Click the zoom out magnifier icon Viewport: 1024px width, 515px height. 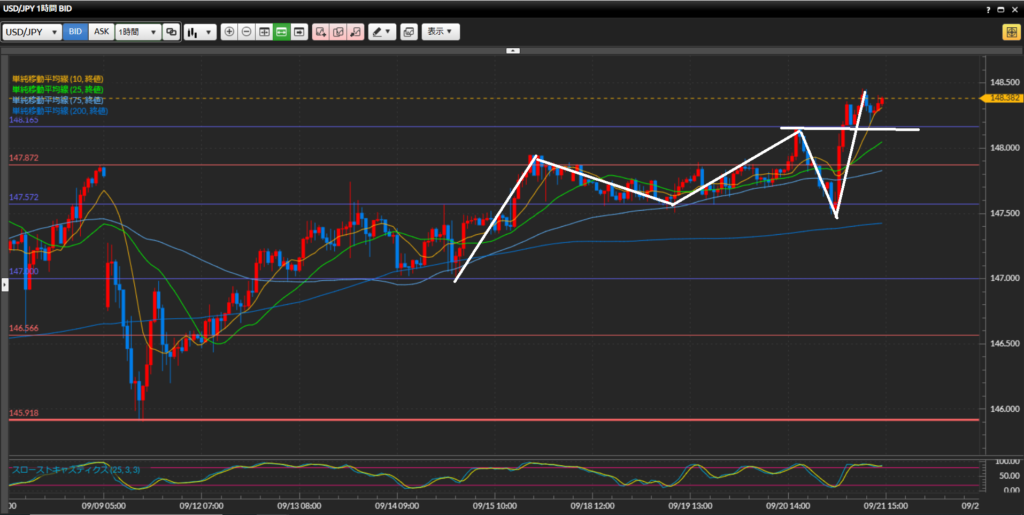[247, 32]
